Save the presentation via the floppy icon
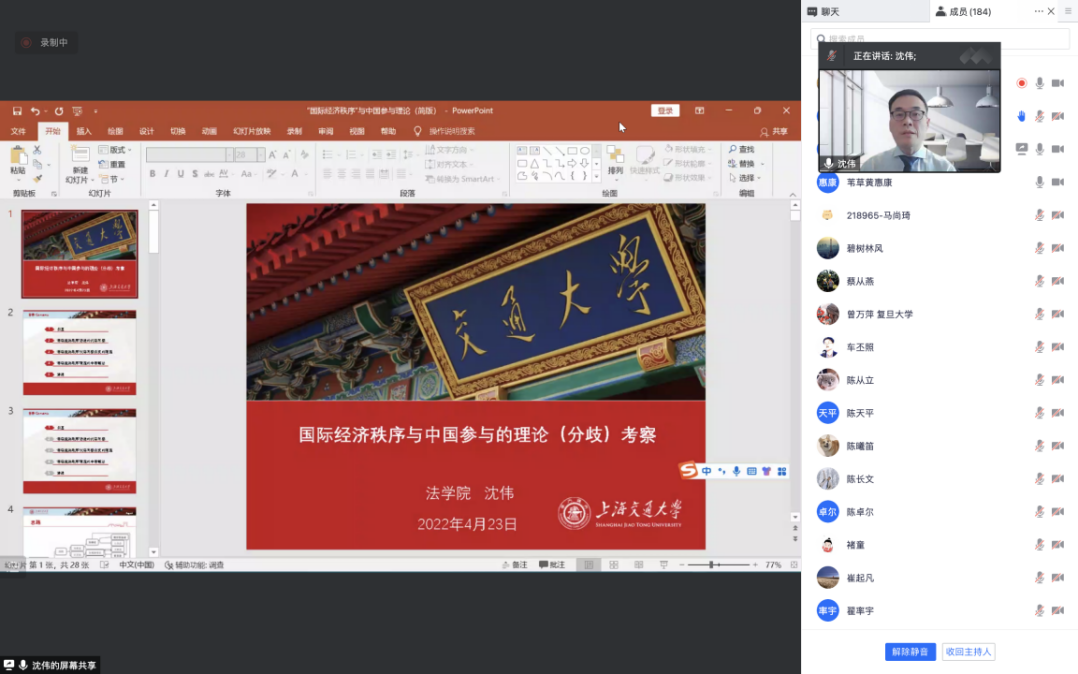Screen dimensions: 1078x674 click(17, 111)
